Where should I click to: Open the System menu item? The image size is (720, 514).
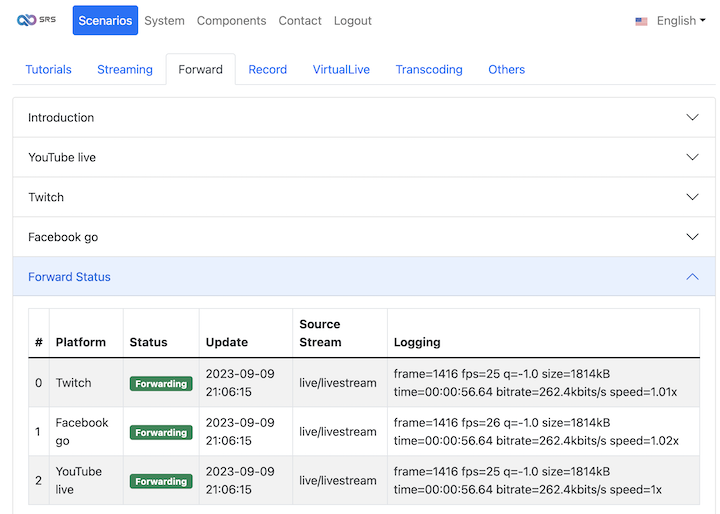[164, 21]
